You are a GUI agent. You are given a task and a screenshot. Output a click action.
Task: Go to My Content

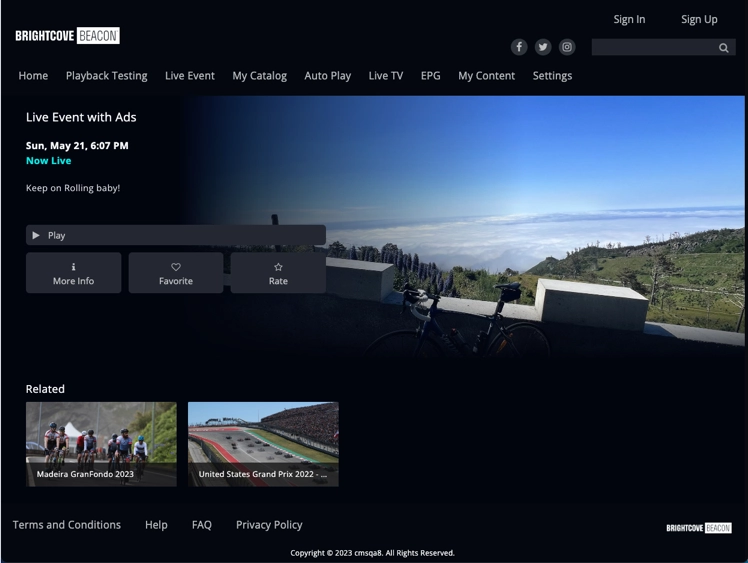click(487, 76)
